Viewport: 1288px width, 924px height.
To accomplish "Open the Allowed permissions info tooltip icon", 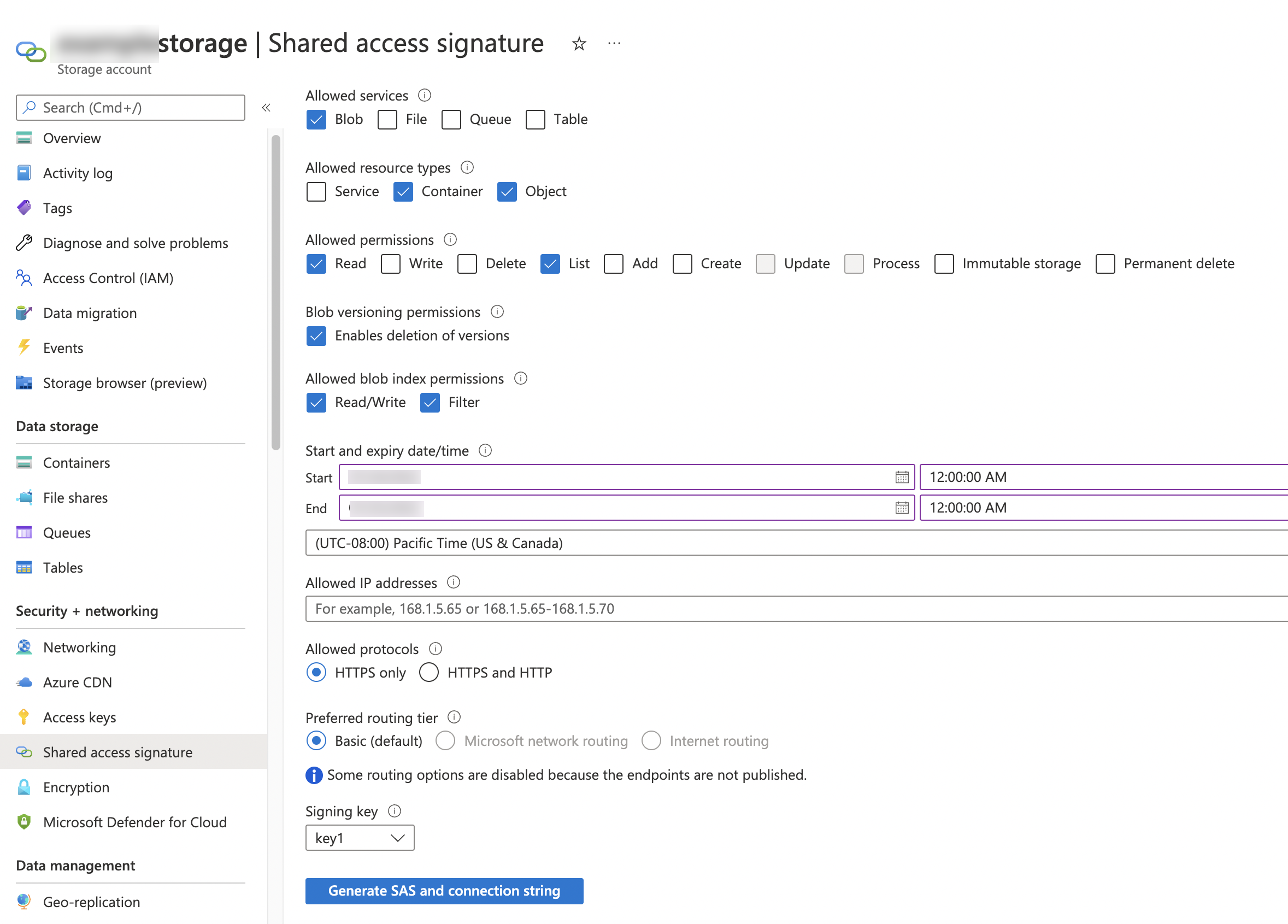I will 450,240.
